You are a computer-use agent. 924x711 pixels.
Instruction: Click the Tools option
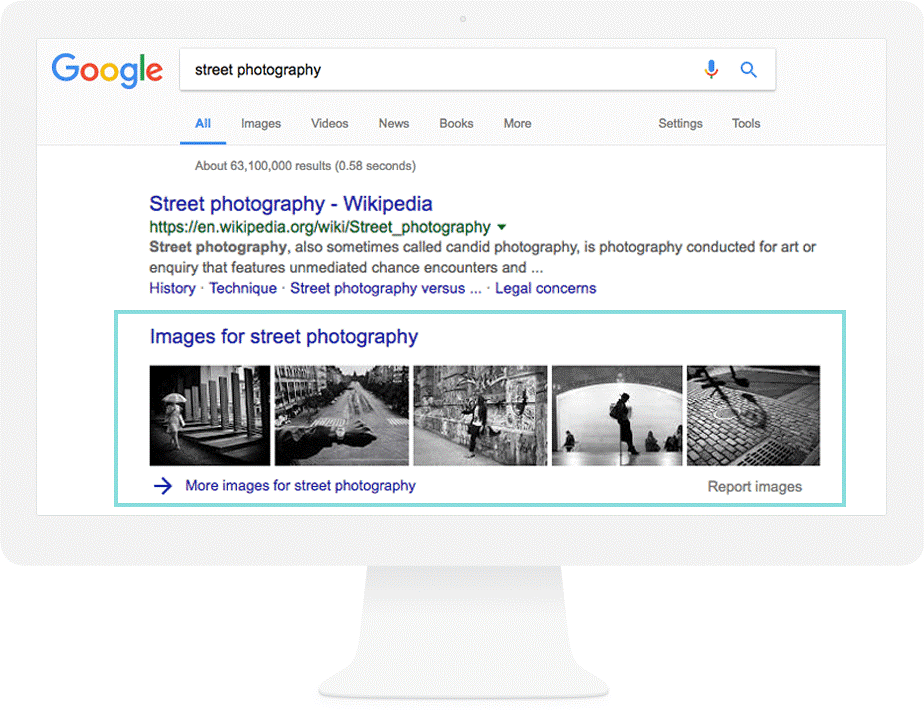click(746, 124)
